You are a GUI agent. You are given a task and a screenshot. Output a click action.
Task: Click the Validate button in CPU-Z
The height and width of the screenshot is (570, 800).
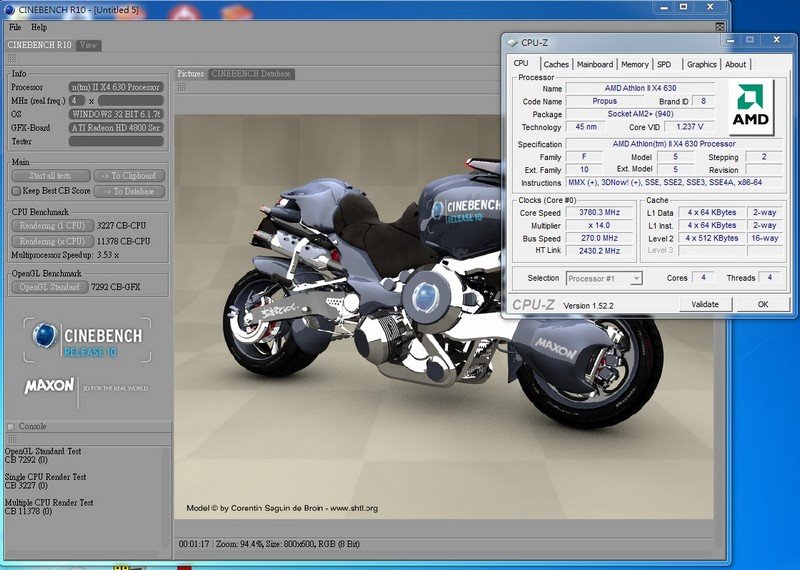tap(706, 304)
